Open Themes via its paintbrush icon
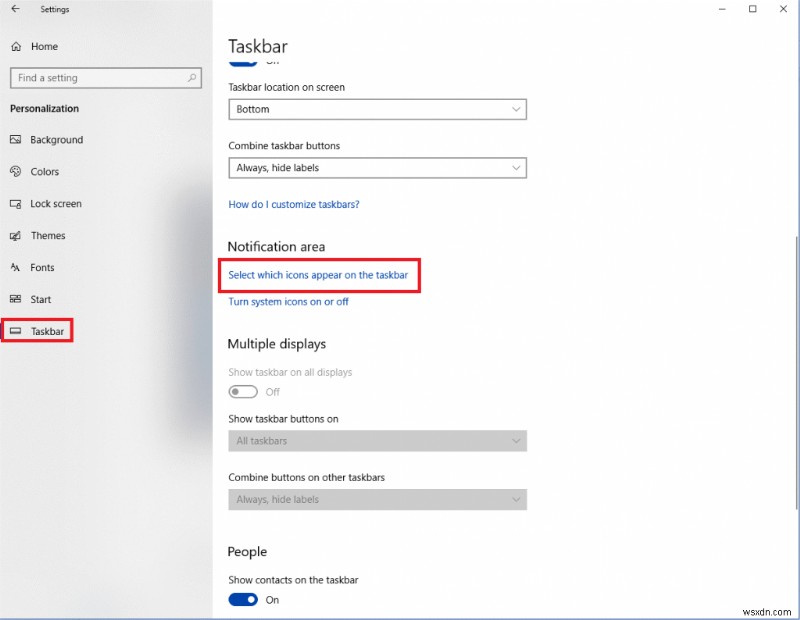800x620 pixels. (x=16, y=236)
